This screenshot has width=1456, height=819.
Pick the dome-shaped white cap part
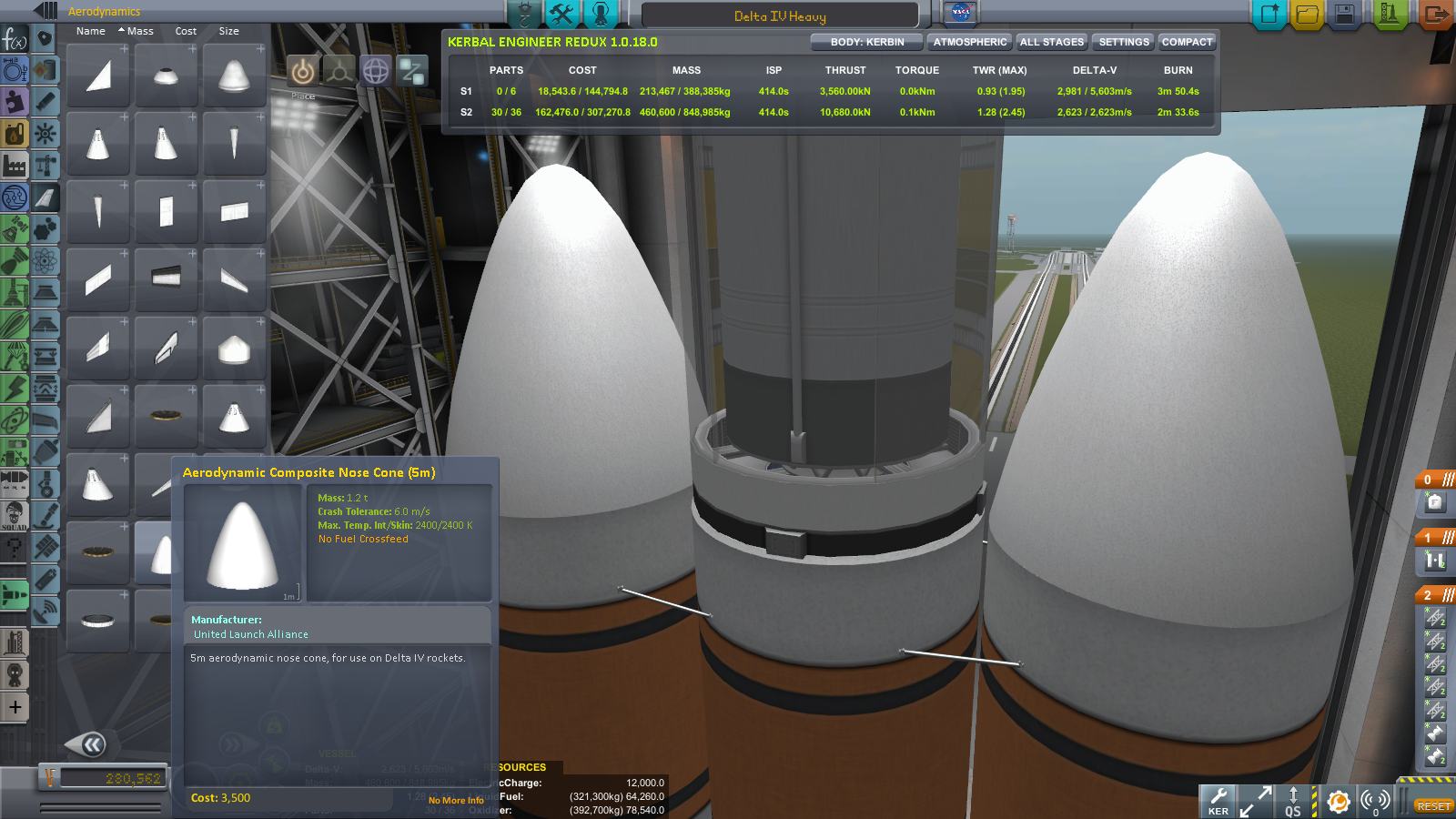pos(235,349)
